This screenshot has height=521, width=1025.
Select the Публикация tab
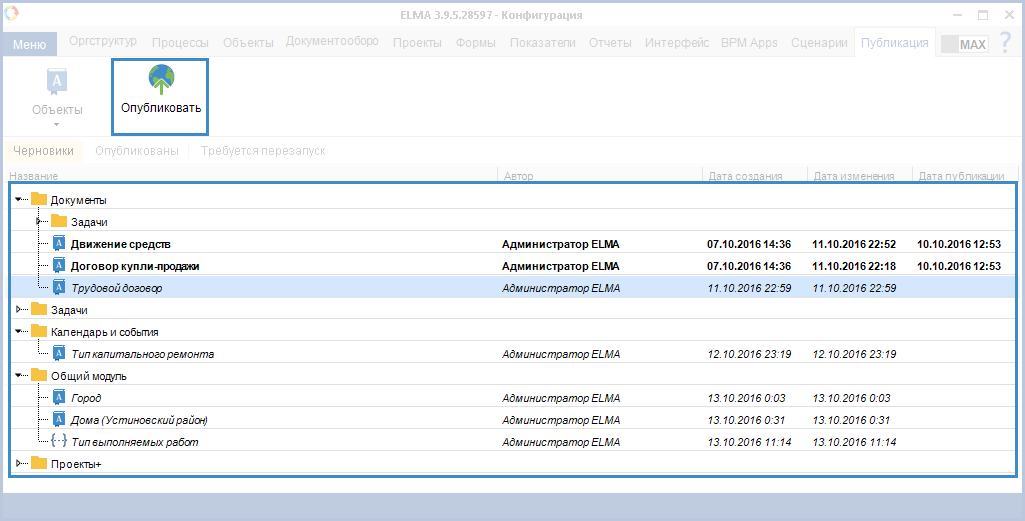pos(894,43)
